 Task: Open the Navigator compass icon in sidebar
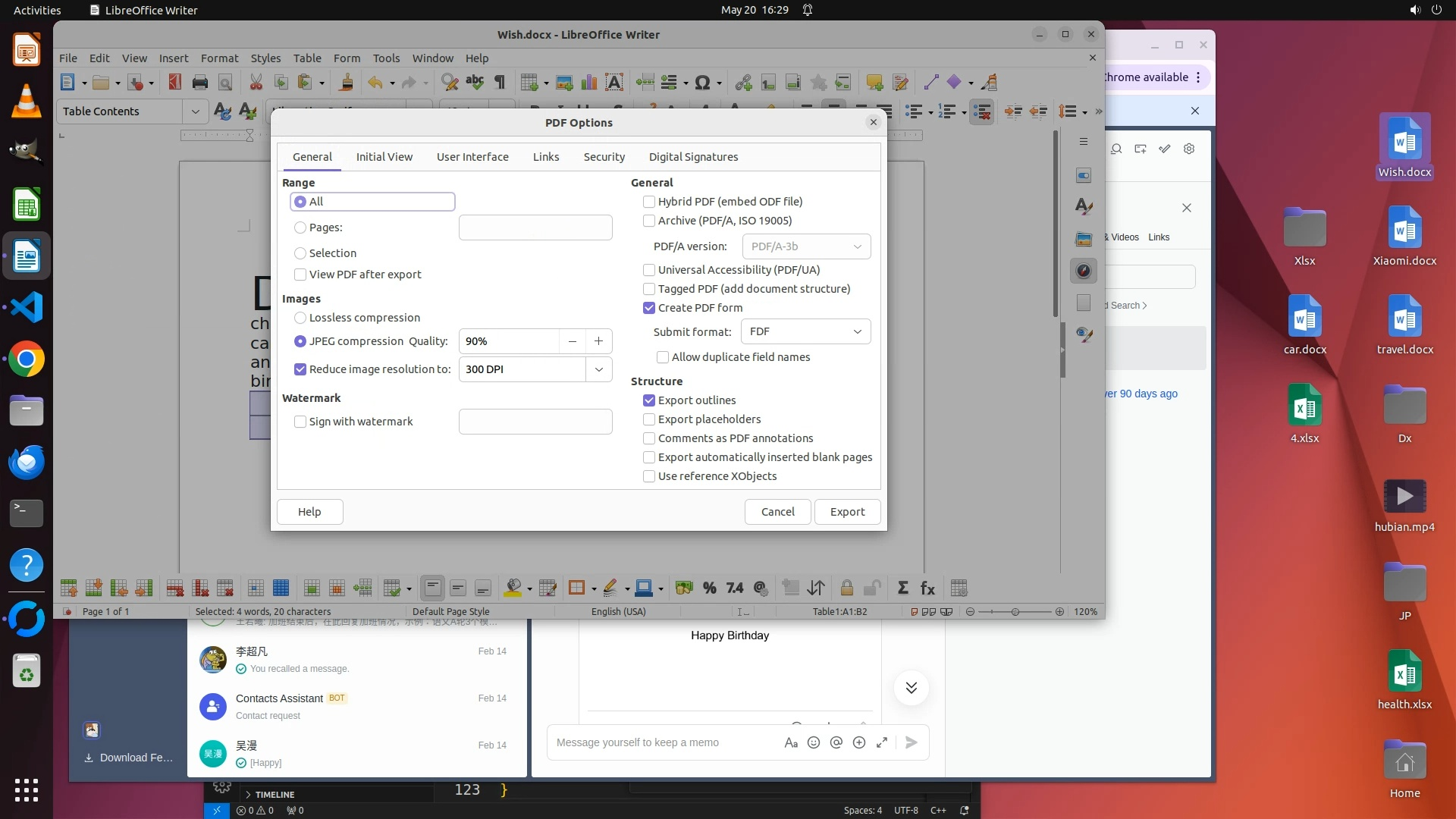[1084, 271]
